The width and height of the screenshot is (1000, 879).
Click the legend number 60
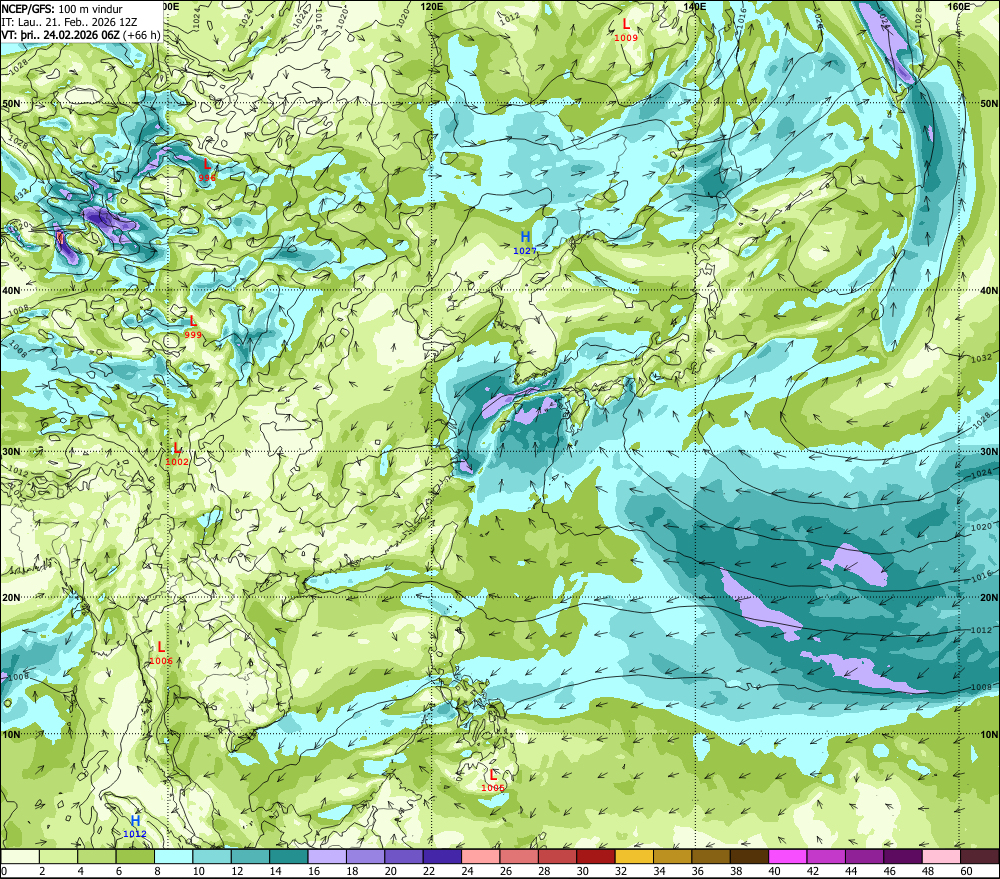point(967,871)
